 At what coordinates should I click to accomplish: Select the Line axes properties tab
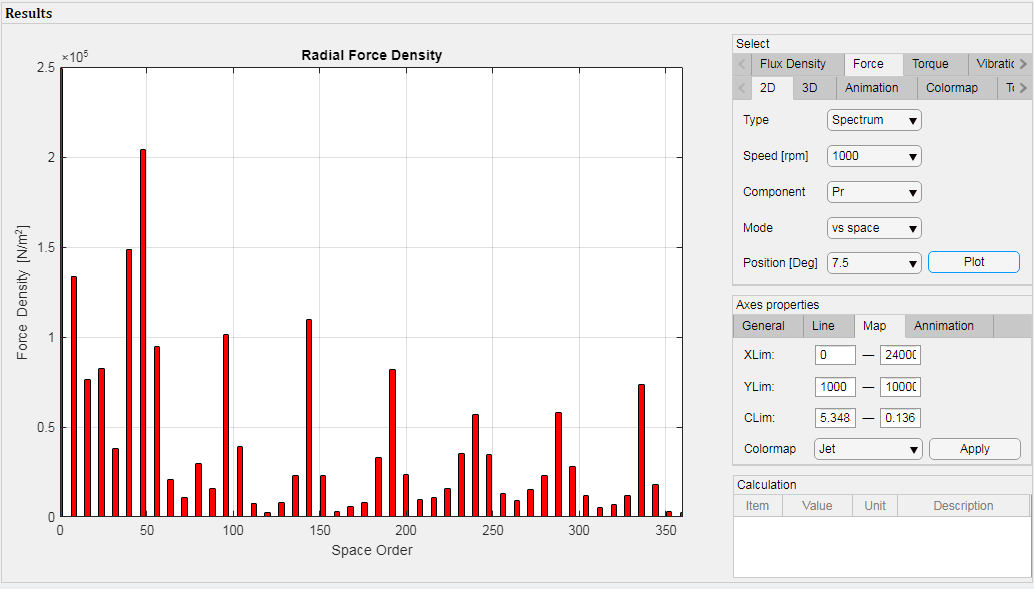pos(823,326)
